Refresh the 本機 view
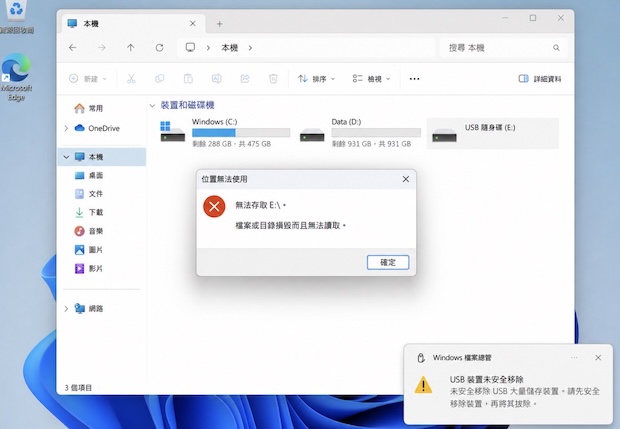The image size is (620, 429). pyautogui.click(x=159, y=48)
